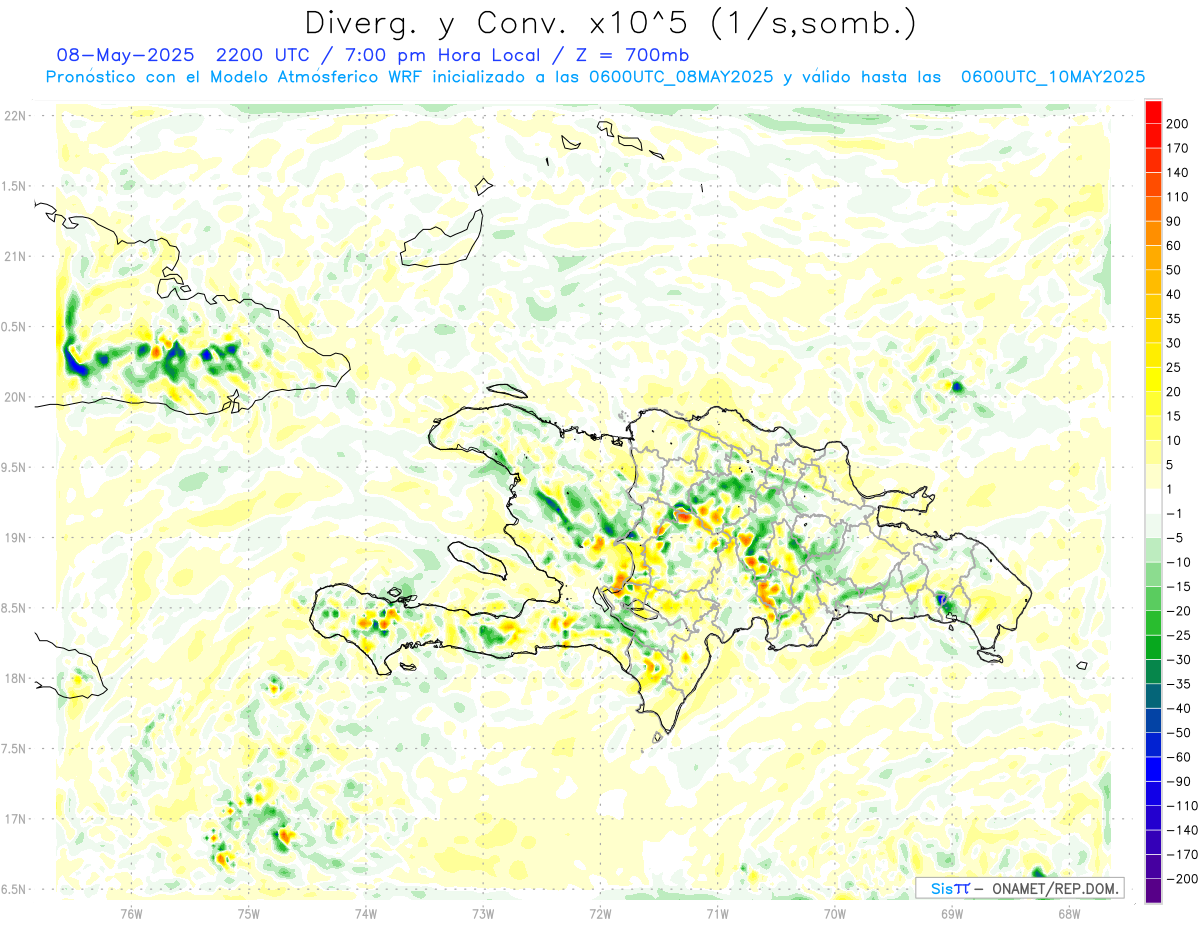The height and width of the screenshot is (927, 1200).
Task: Click the '-35' color scale value
Action: coord(1177,684)
